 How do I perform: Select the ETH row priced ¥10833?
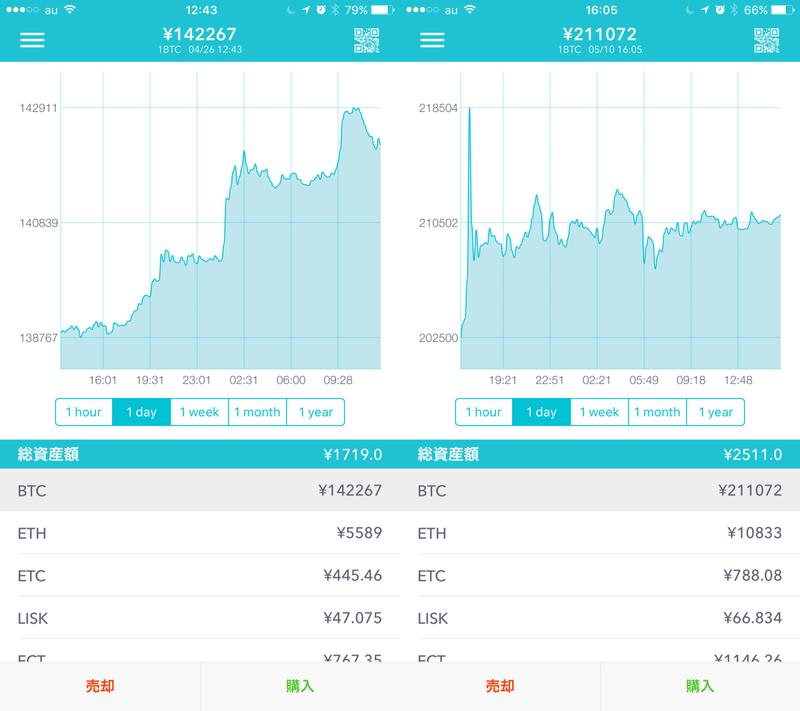pyautogui.click(x=600, y=533)
